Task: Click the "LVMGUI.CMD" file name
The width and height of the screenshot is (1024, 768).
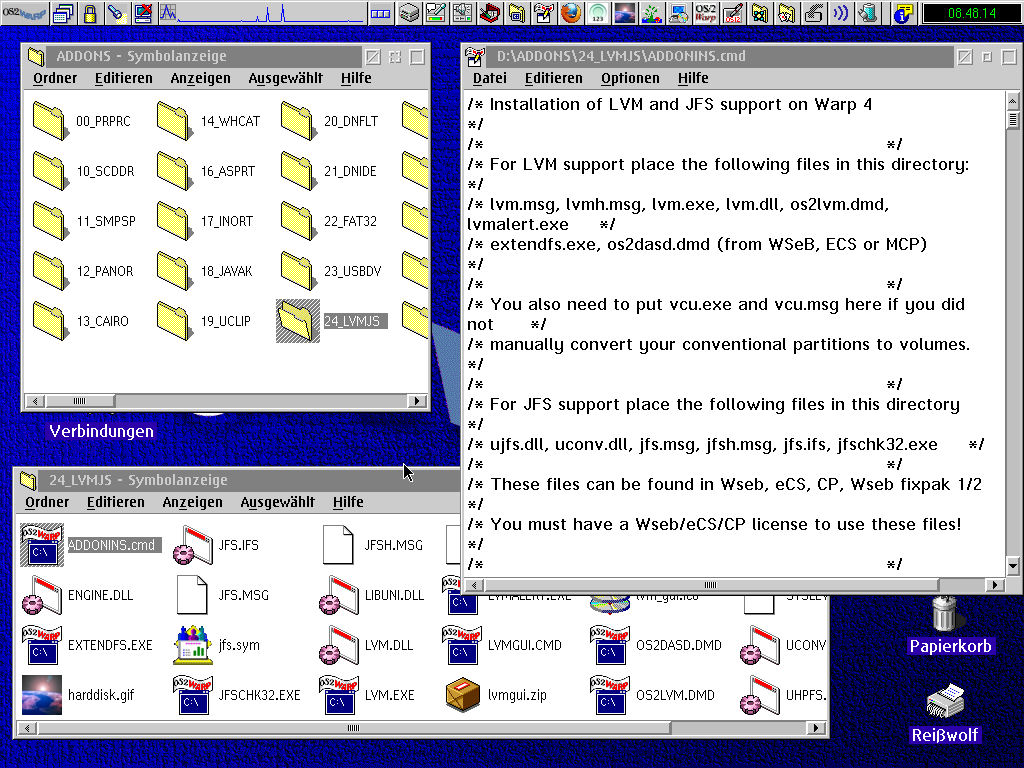Action: (524, 645)
